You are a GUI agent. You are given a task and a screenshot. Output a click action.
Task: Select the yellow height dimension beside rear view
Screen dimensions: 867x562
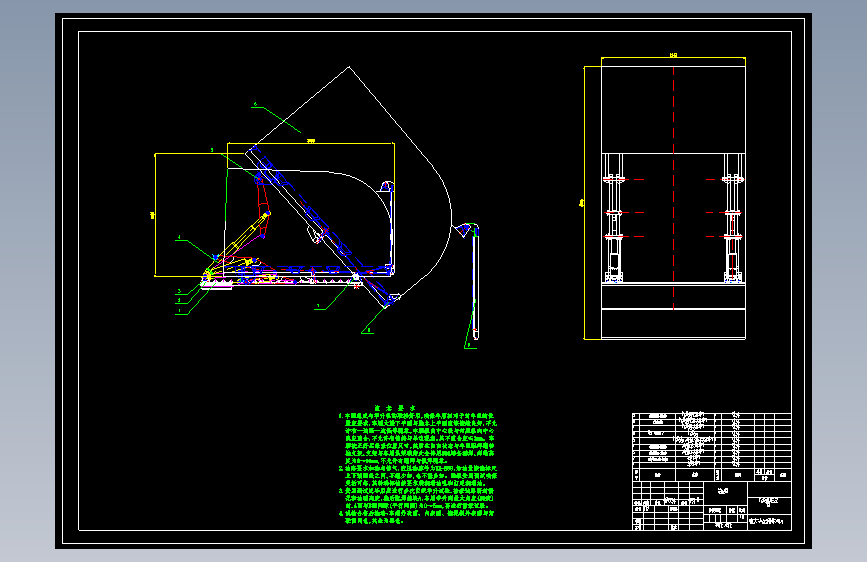coord(583,203)
